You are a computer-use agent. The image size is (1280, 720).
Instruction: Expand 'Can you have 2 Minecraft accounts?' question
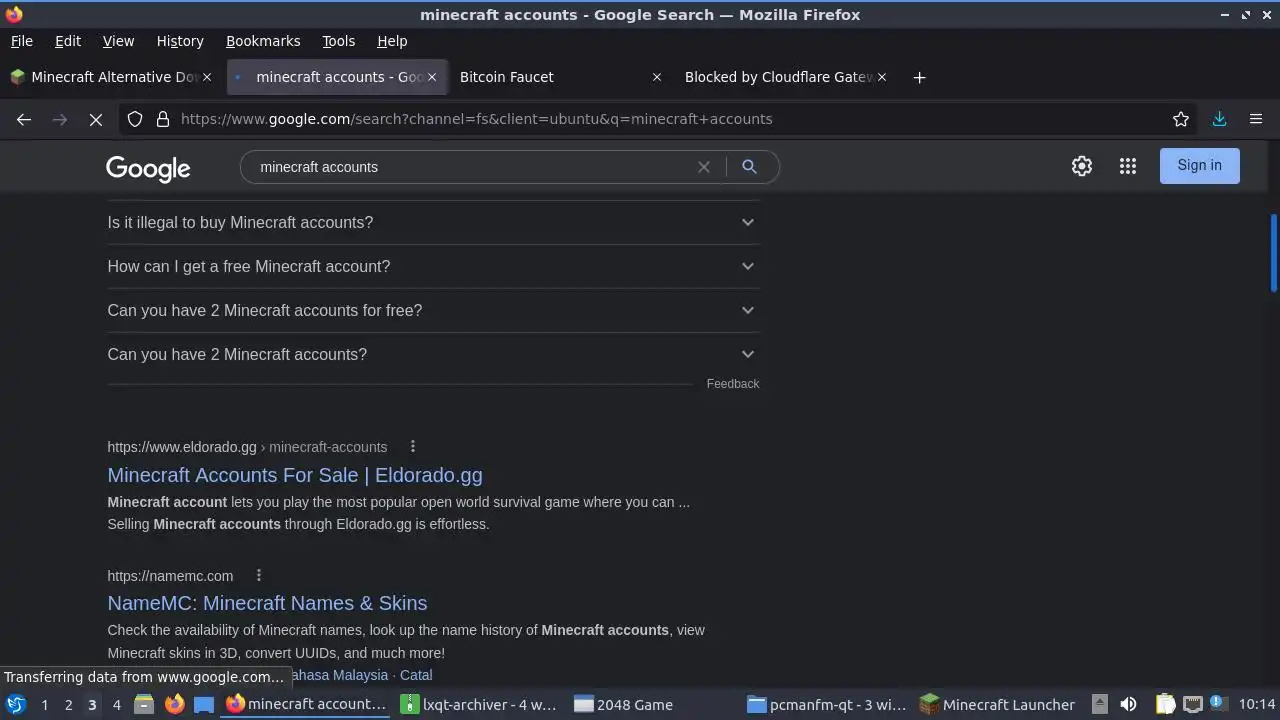pyautogui.click(x=433, y=354)
